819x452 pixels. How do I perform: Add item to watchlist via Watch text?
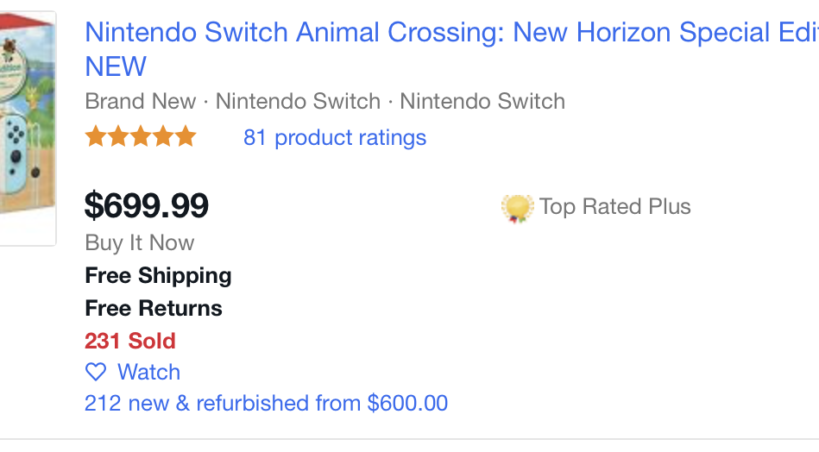149,372
